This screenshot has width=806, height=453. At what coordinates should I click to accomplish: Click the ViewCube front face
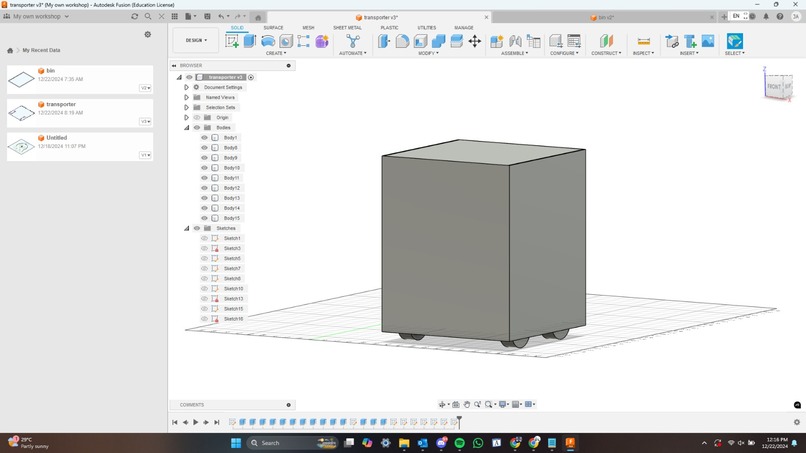pyautogui.click(x=774, y=86)
